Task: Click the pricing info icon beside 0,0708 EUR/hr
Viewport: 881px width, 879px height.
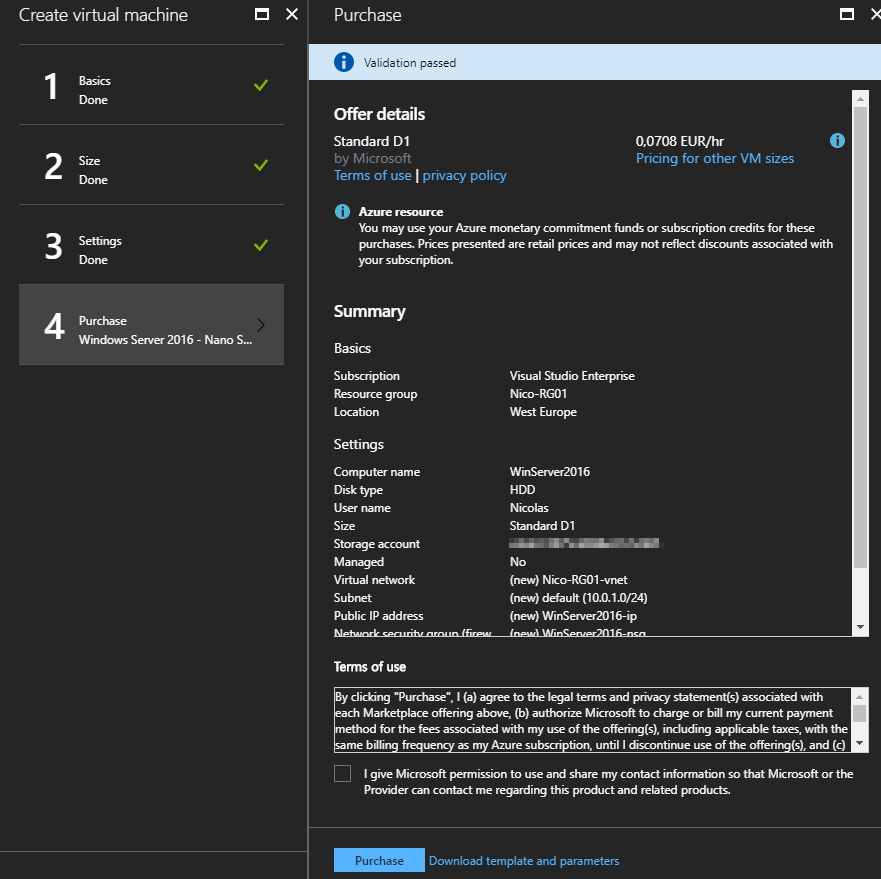Action: tap(837, 141)
